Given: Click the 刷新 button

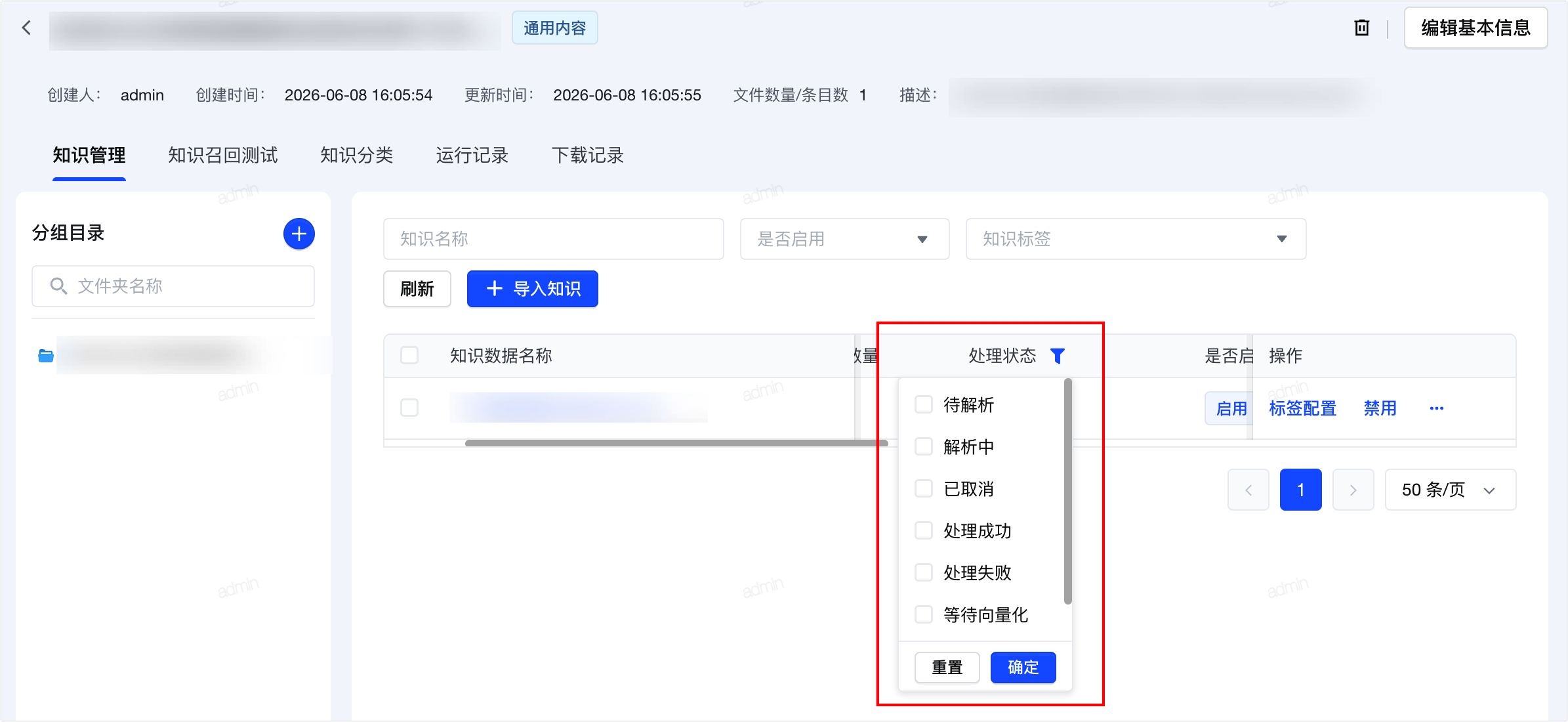Looking at the screenshot, I should (x=417, y=289).
